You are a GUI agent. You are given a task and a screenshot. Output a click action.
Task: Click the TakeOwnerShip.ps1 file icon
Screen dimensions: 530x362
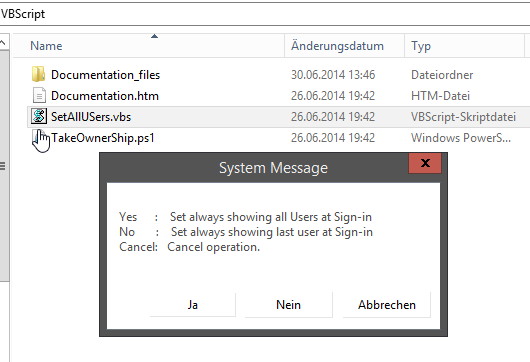click(39, 137)
